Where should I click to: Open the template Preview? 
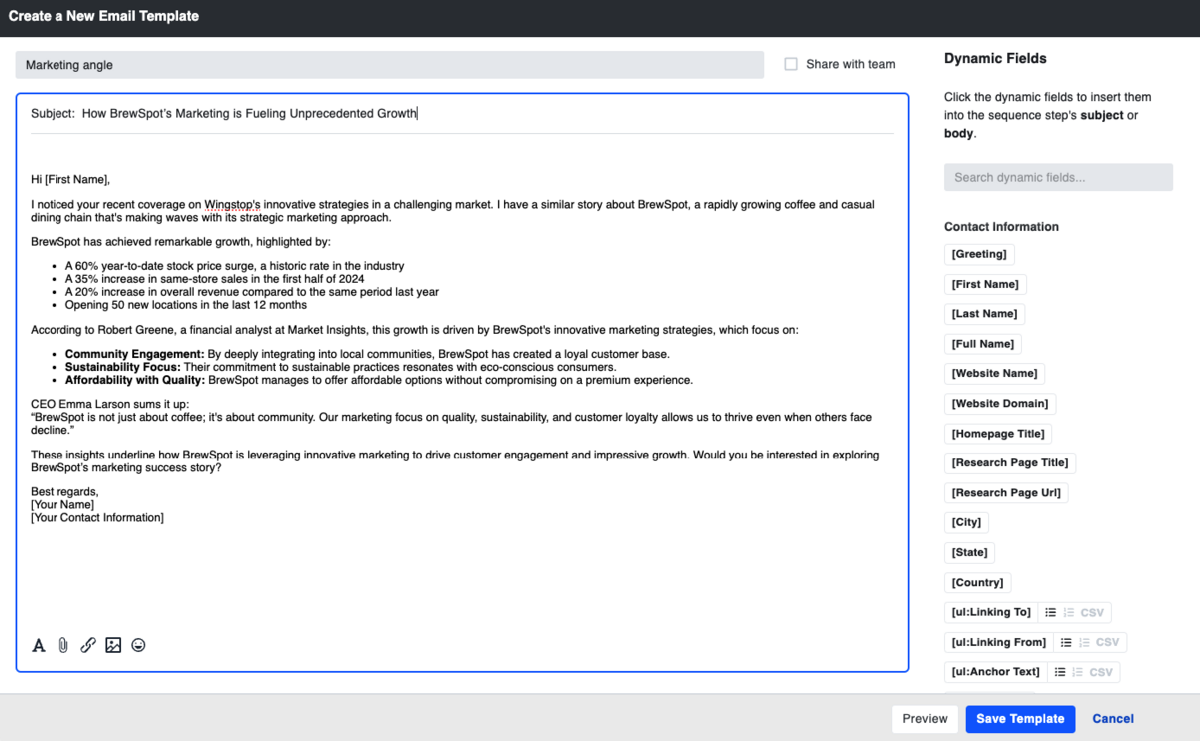click(x=924, y=719)
